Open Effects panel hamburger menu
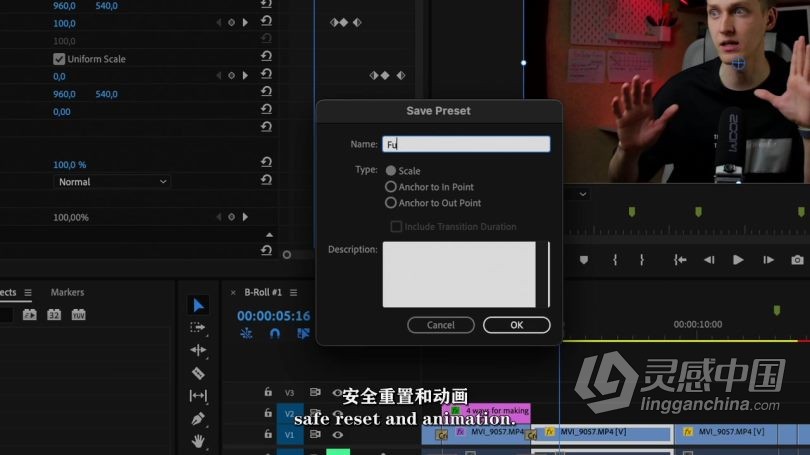The height and width of the screenshot is (455, 810). (28, 292)
